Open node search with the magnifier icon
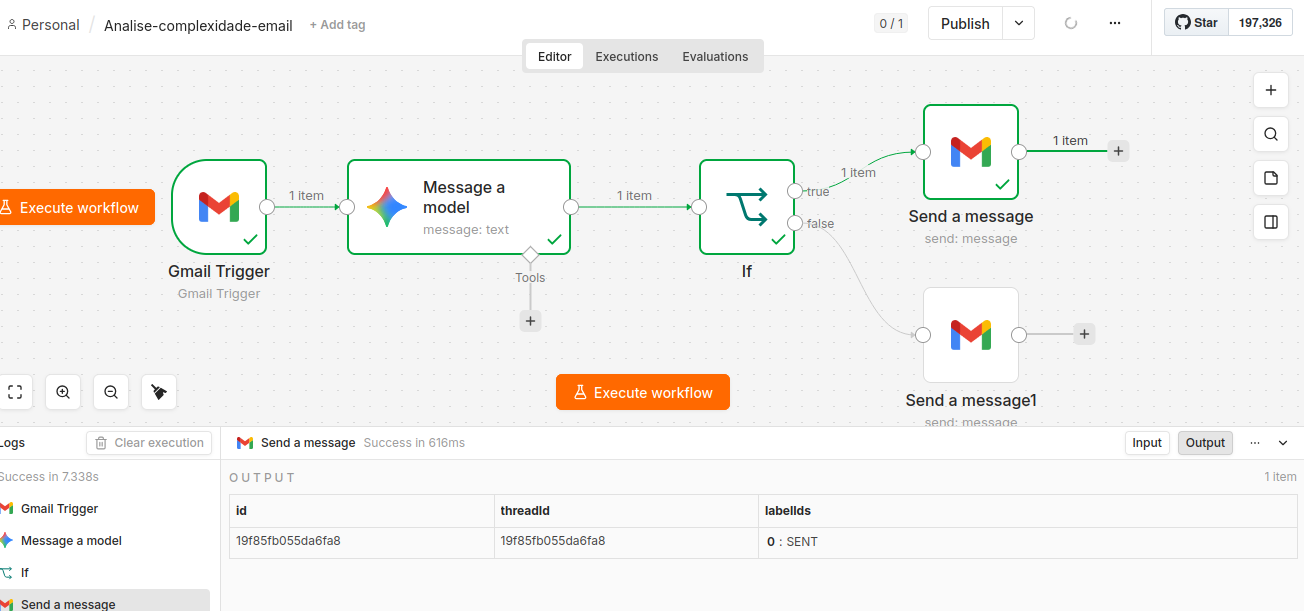The width and height of the screenshot is (1304, 611). (x=1271, y=134)
